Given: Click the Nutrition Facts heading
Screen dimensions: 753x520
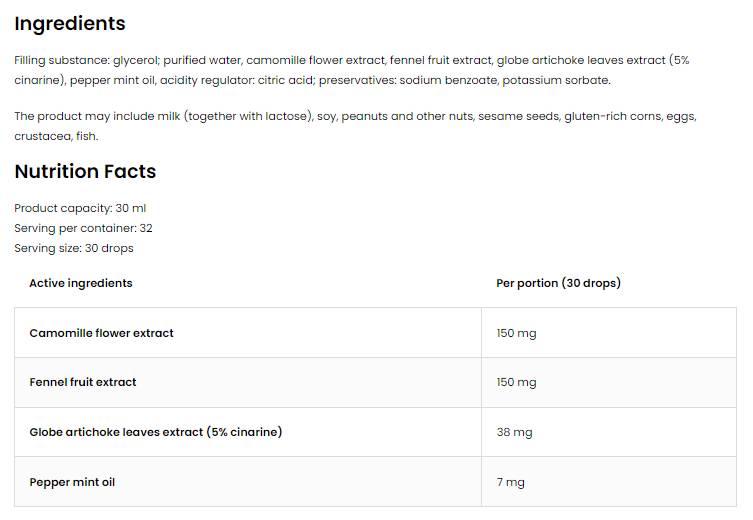Looking at the screenshot, I should pyautogui.click(x=85, y=171).
